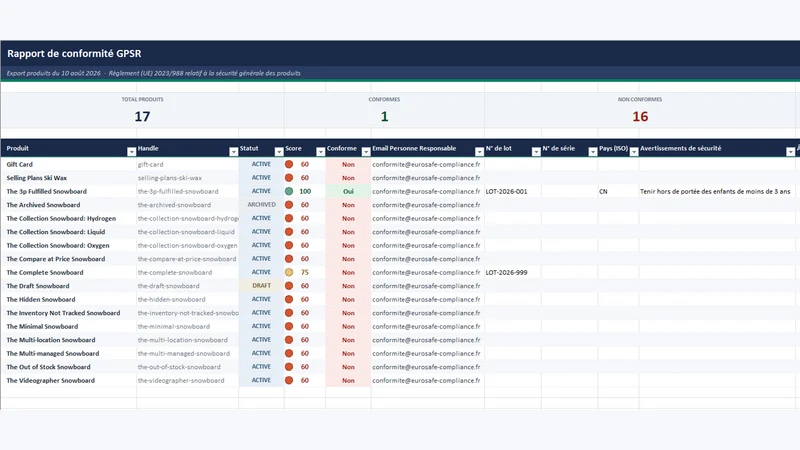800x450 pixels.
Task: Open the Produit column filter dropdown
Action: [x=131, y=152]
